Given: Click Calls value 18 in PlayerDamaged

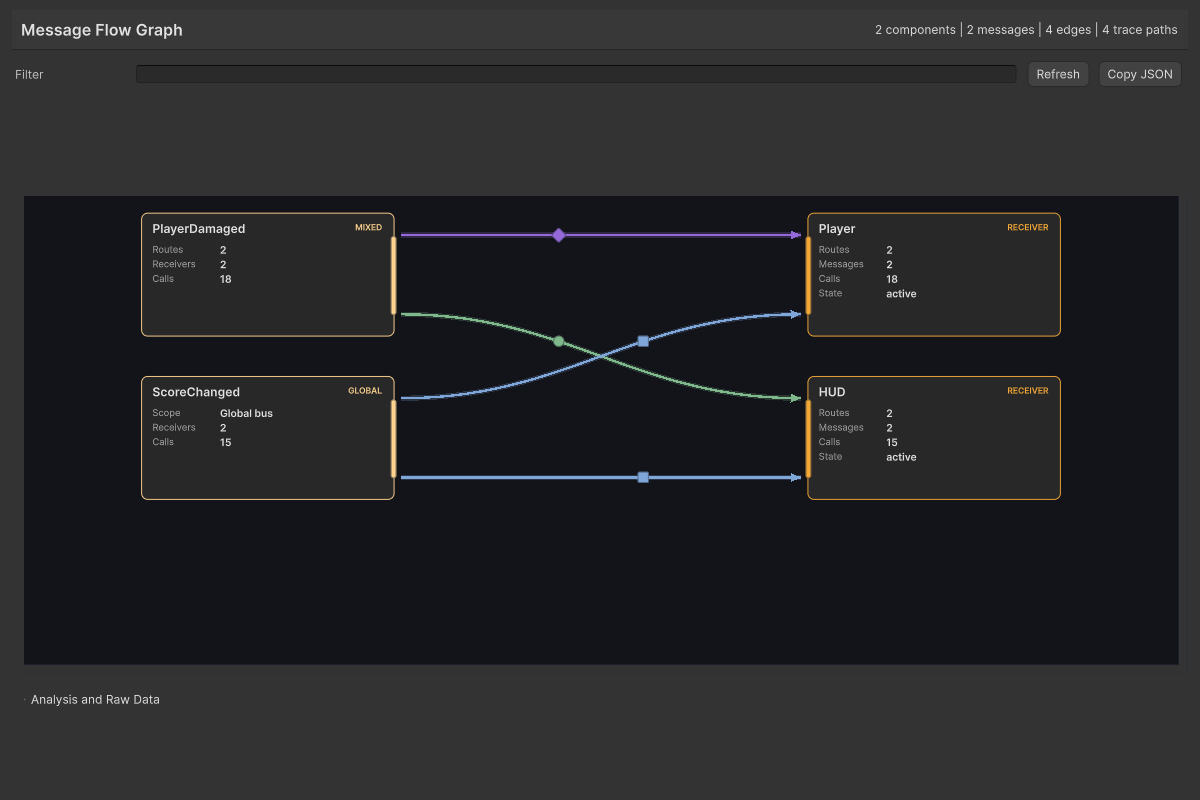Looking at the screenshot, I should pyautogui.click(x=226, y=279).
